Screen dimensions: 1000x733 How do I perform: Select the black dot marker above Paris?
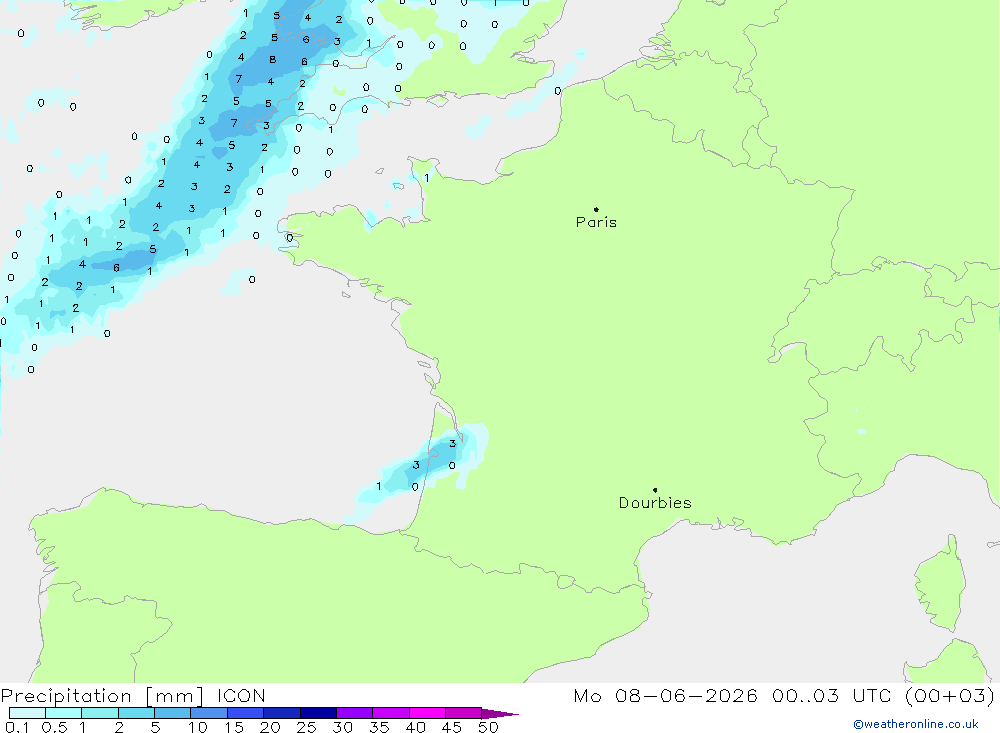tap(596, 209)
